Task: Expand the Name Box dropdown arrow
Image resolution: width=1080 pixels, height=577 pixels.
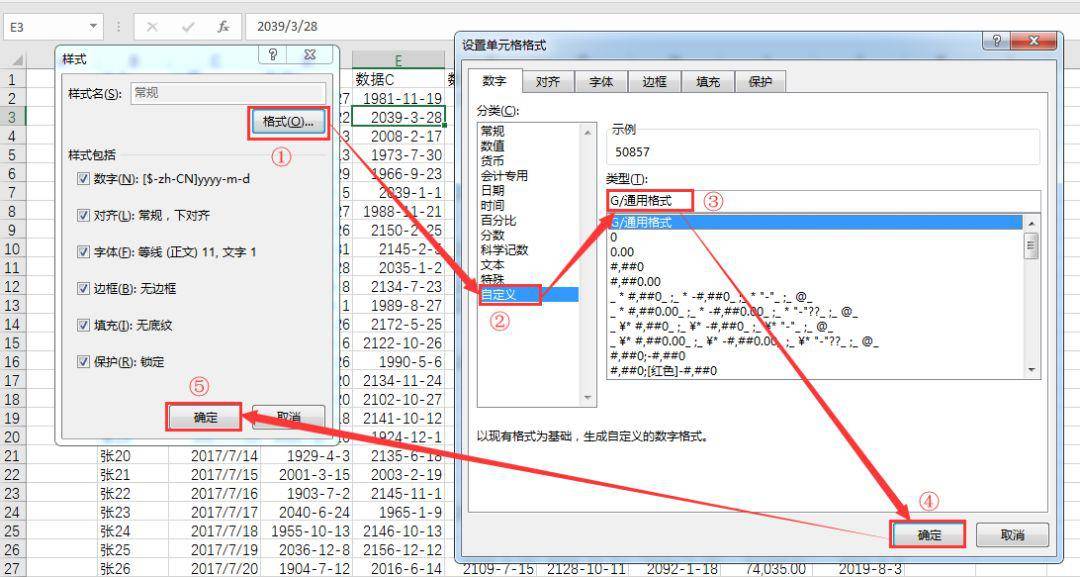Action: [94, 28]
